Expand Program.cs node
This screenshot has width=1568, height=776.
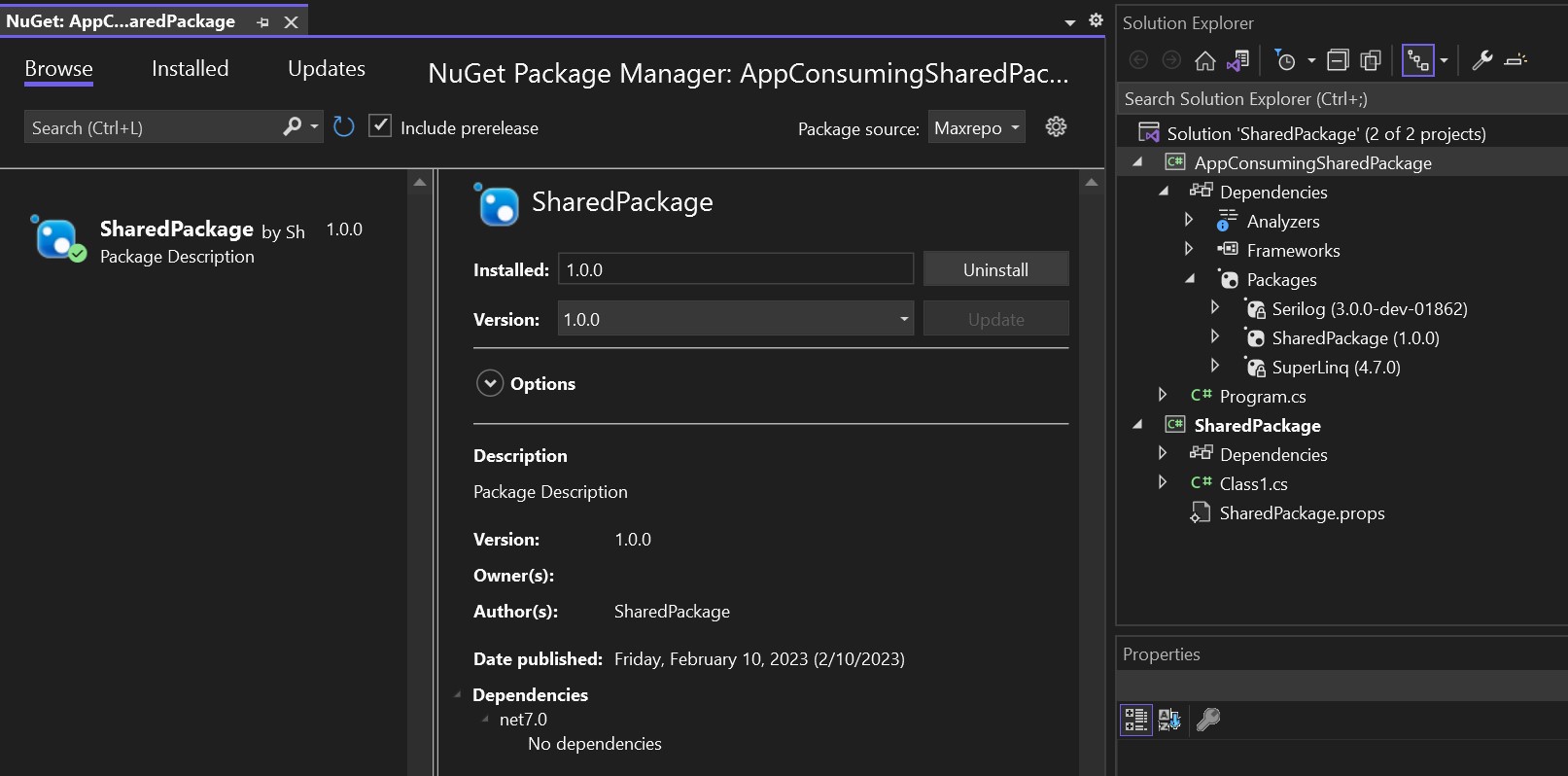pos(1162,396)
